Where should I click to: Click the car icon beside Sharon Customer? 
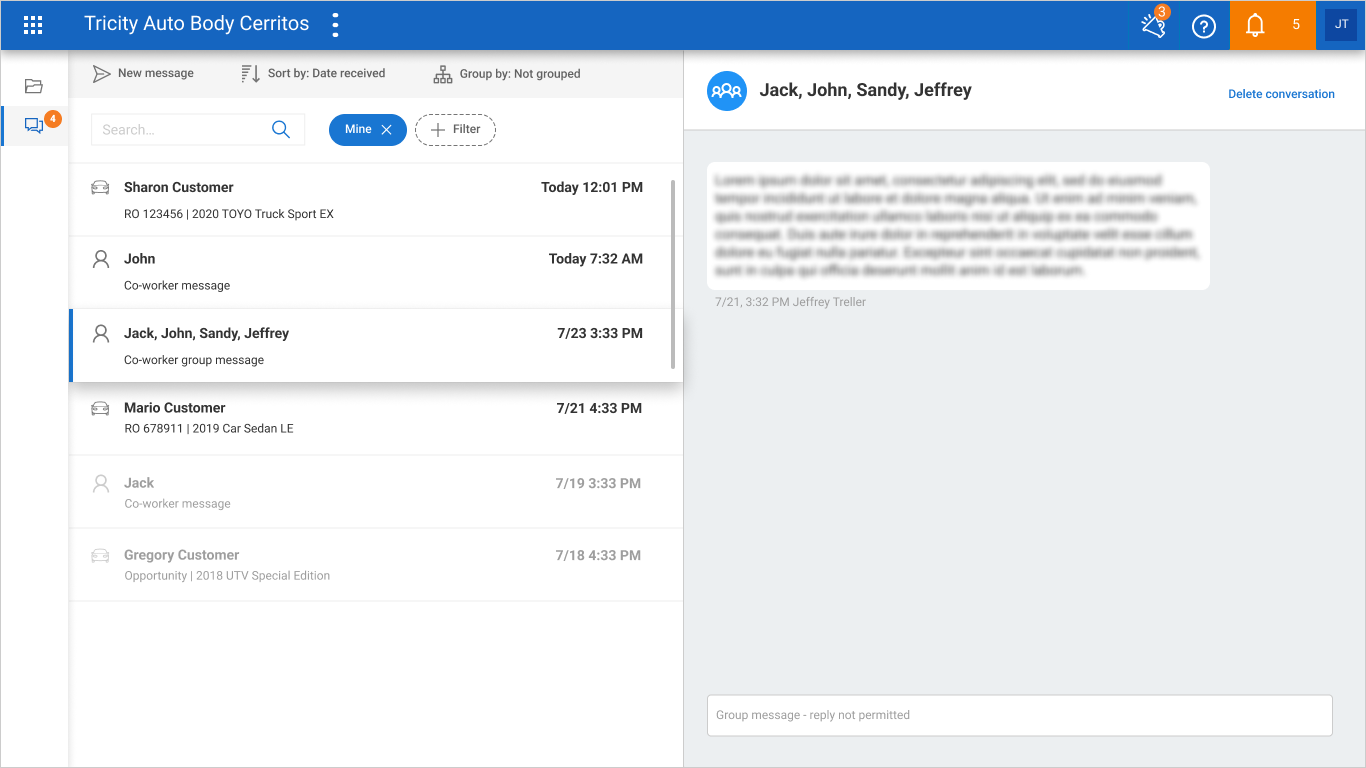(x=100, y=187)
